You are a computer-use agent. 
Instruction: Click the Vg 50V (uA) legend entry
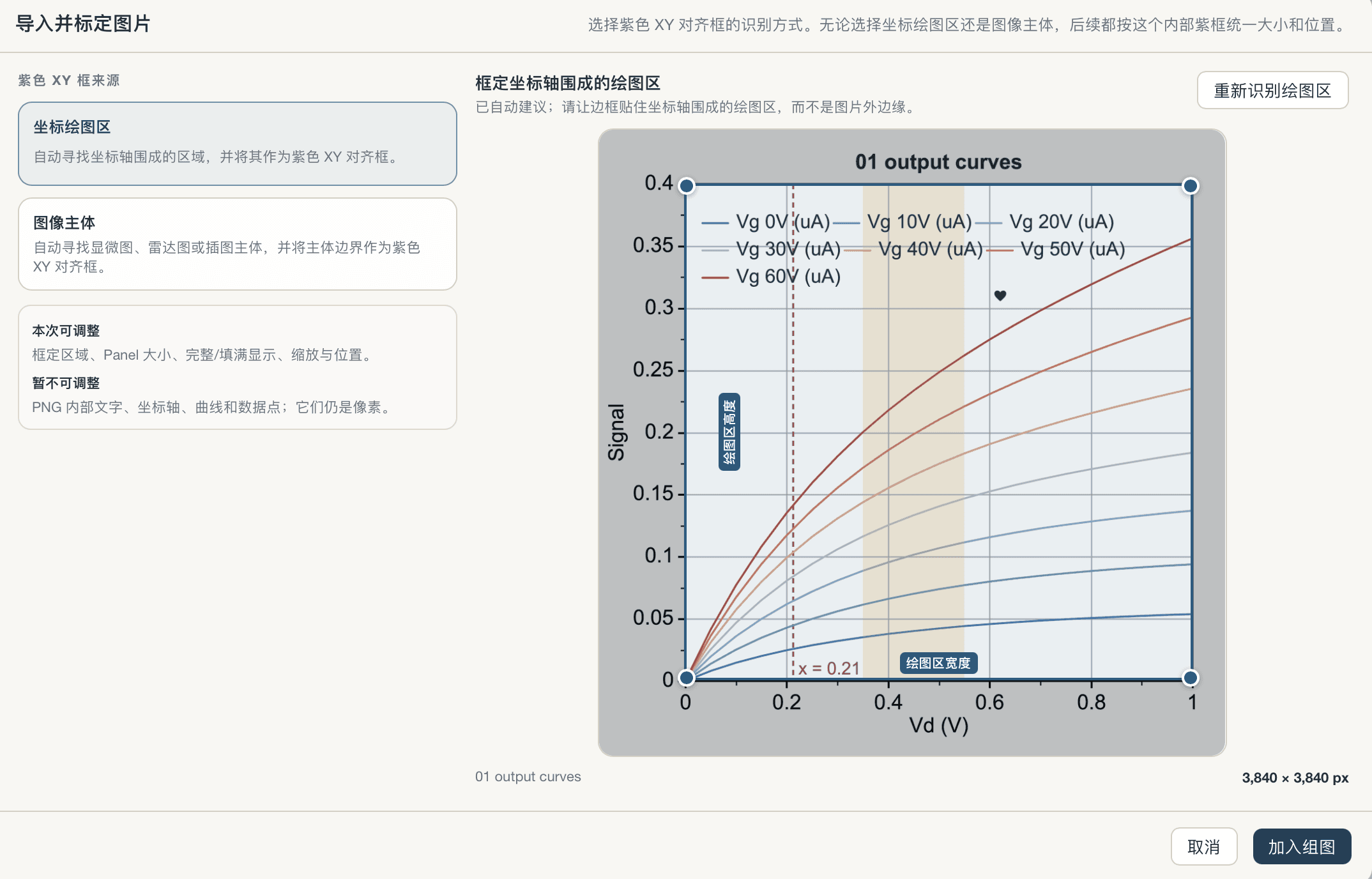click(x=1056, y=248)
